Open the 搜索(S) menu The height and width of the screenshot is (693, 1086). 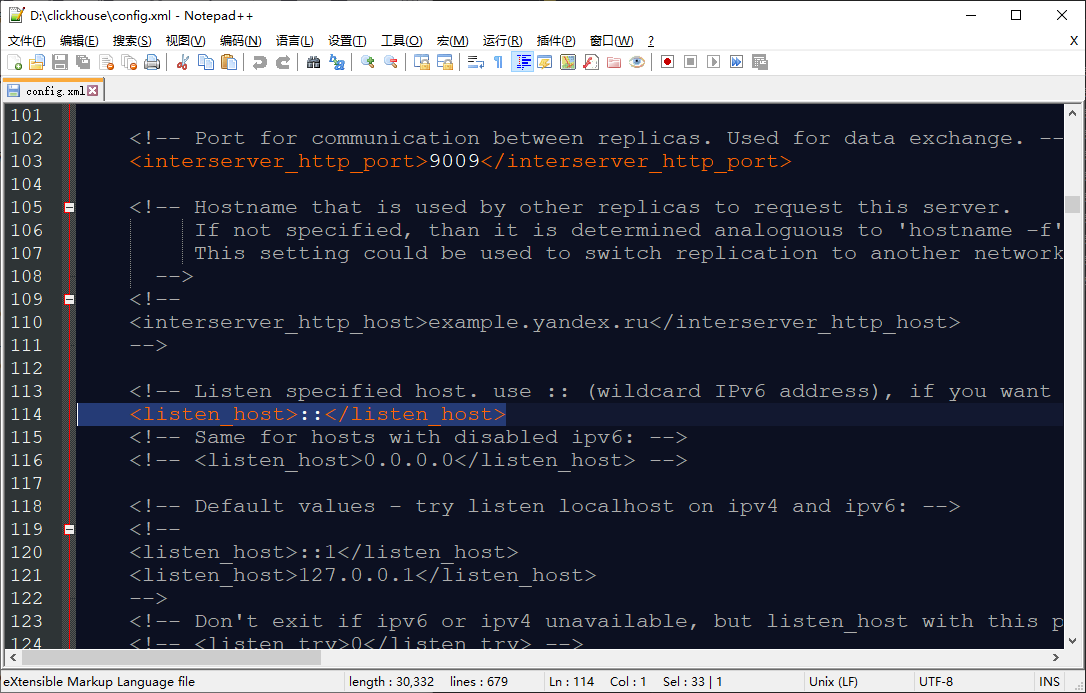(132, 41)
